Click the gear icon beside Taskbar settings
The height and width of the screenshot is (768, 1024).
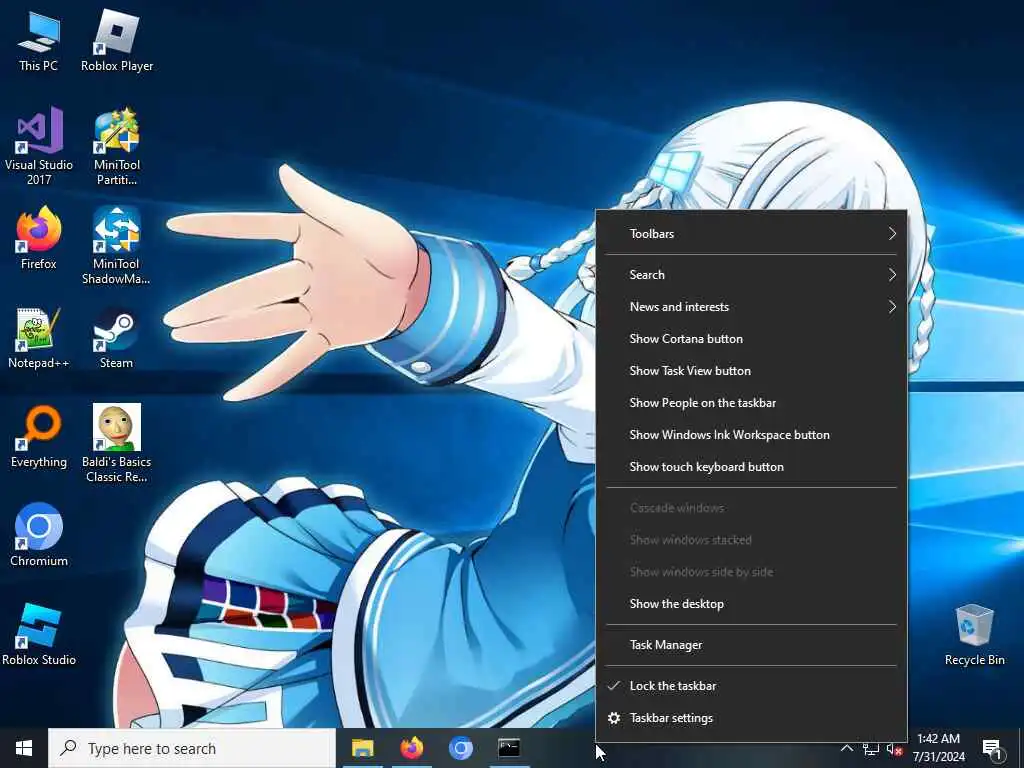coord(614,718)
